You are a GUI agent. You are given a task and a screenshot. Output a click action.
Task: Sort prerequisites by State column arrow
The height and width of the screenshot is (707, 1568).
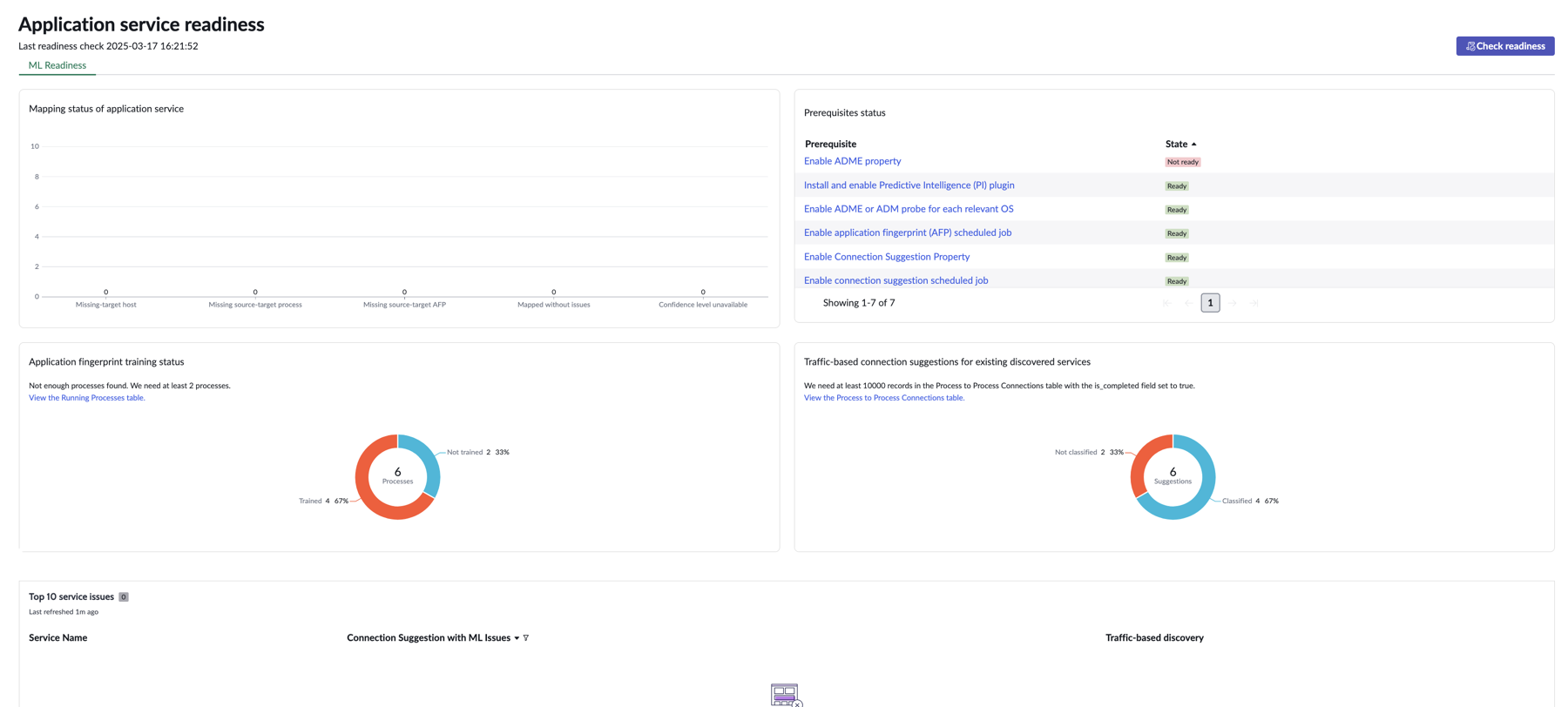point(1193,145)
